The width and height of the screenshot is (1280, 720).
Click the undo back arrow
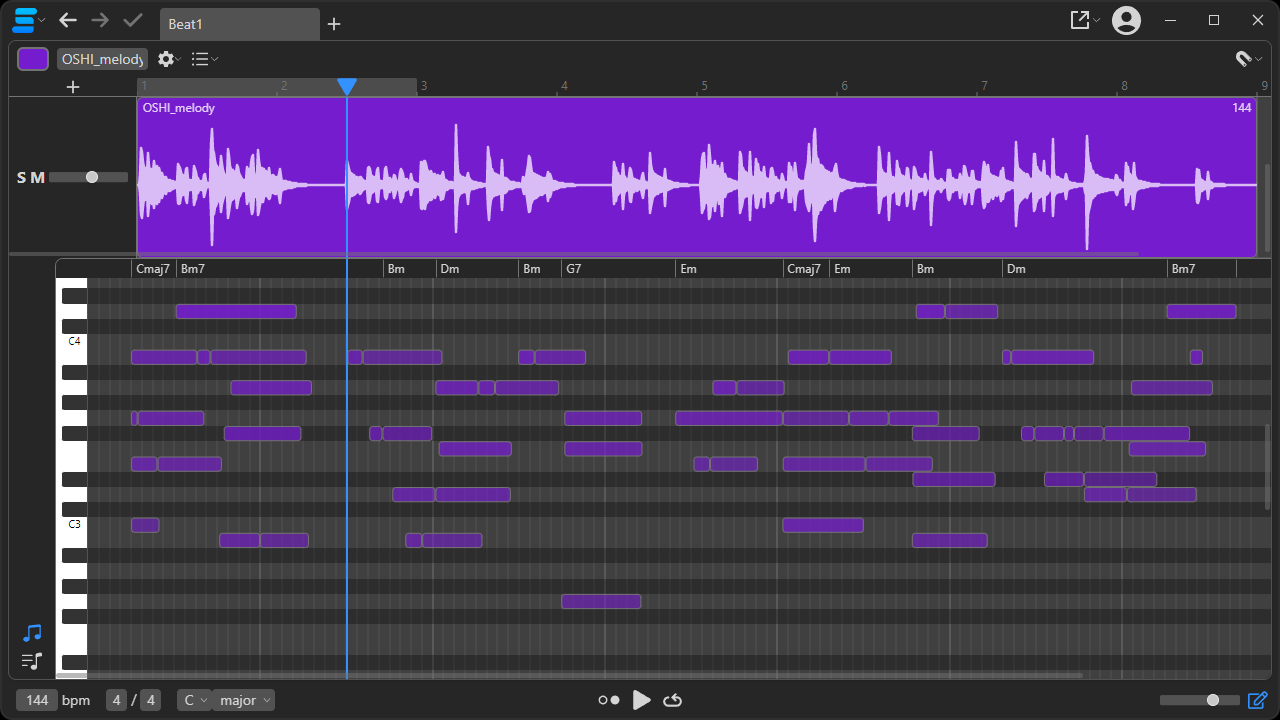click(x=67, y=20)
